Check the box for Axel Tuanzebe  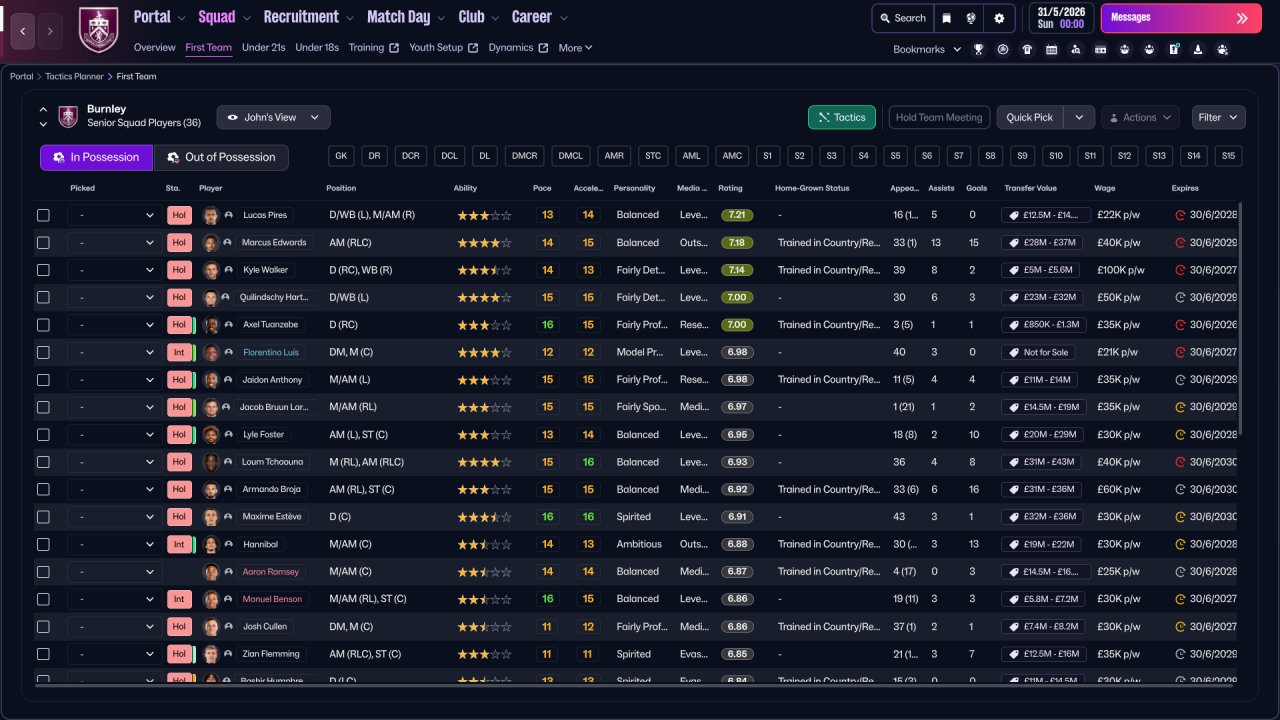pos(43,325)
